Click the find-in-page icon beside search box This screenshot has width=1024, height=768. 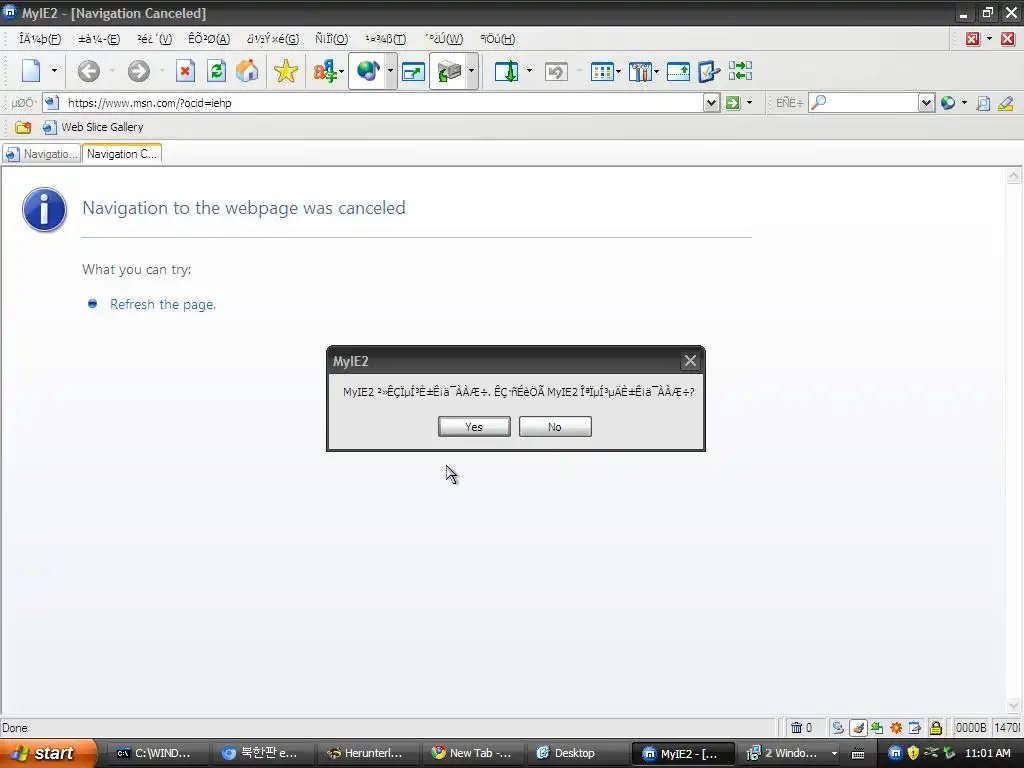(983, 103)
